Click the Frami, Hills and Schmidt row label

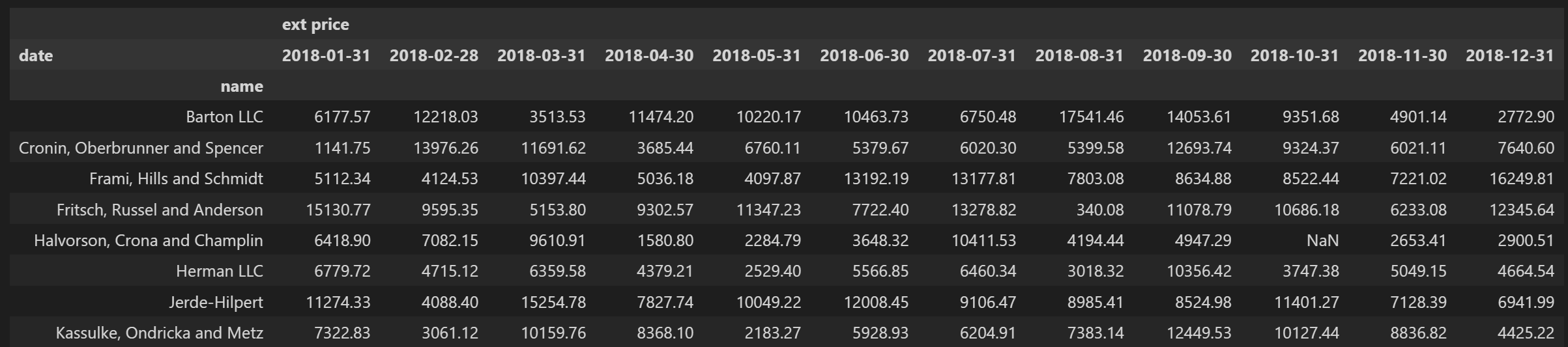tap(176, 179)
